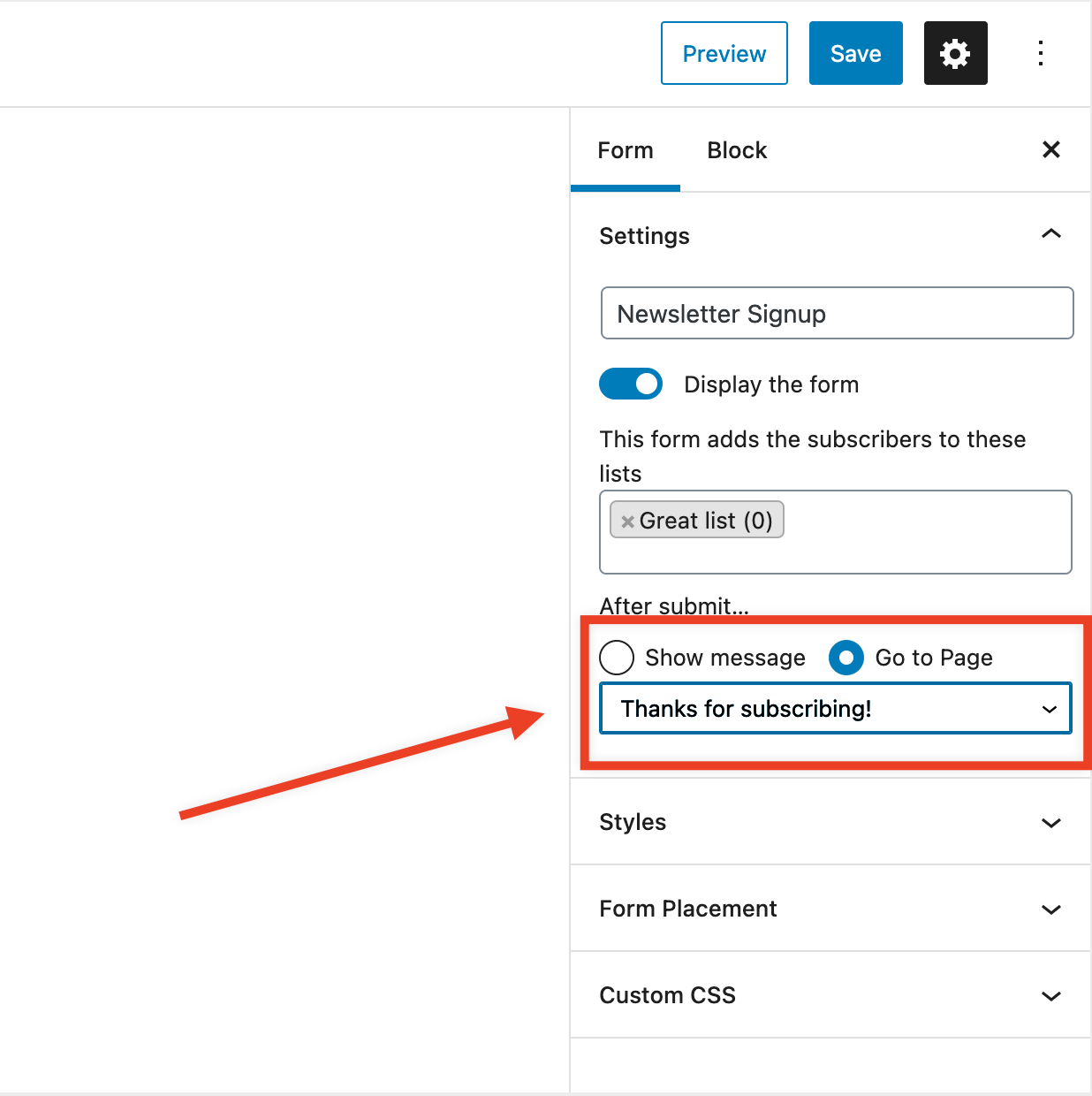Switch to the Block tab
The height and width of the screenshot is (1096, 1092).
click(737, 150)
